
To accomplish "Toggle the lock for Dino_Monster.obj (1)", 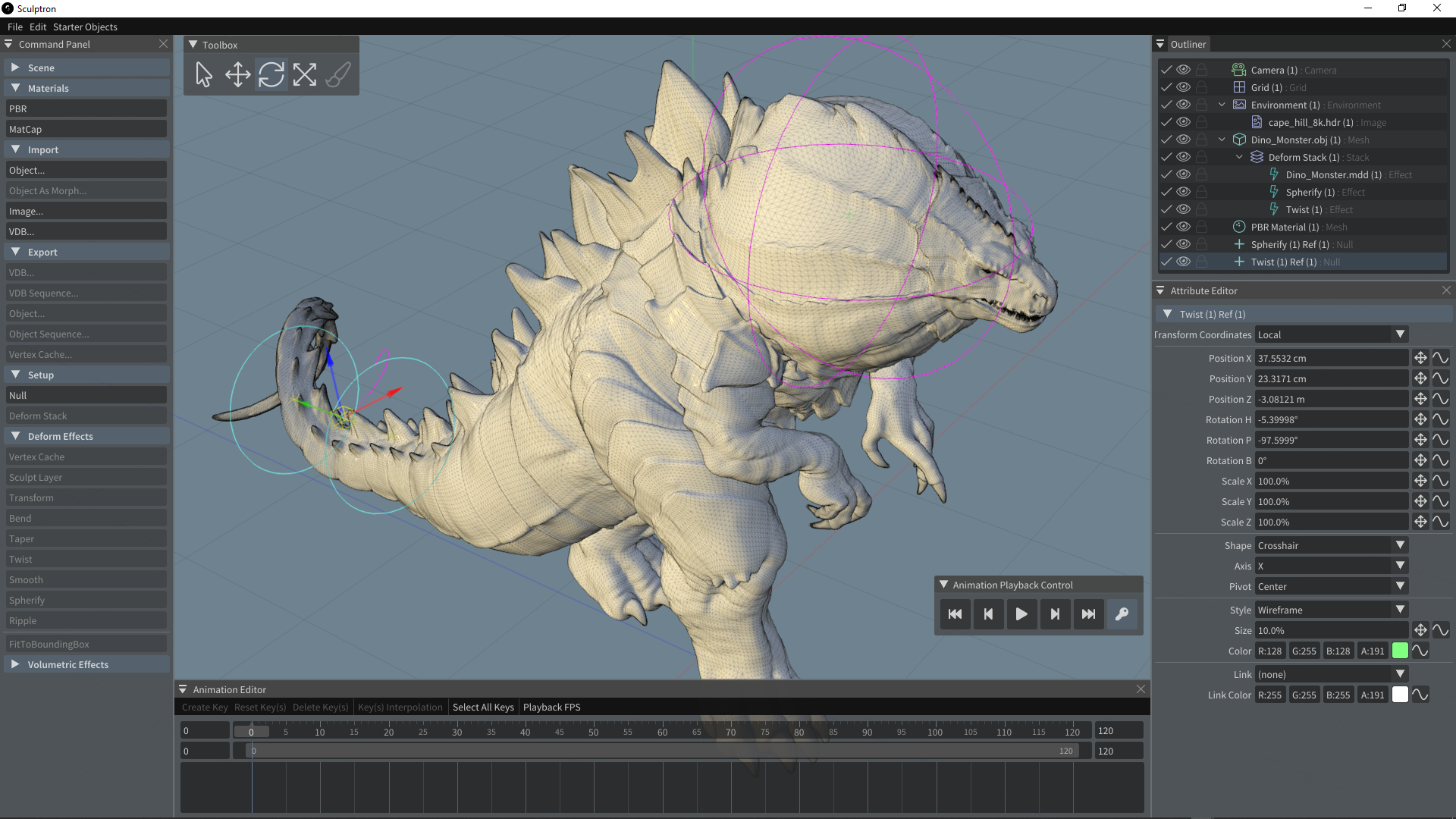I will pyautogui.click(x=1201, y=140).
